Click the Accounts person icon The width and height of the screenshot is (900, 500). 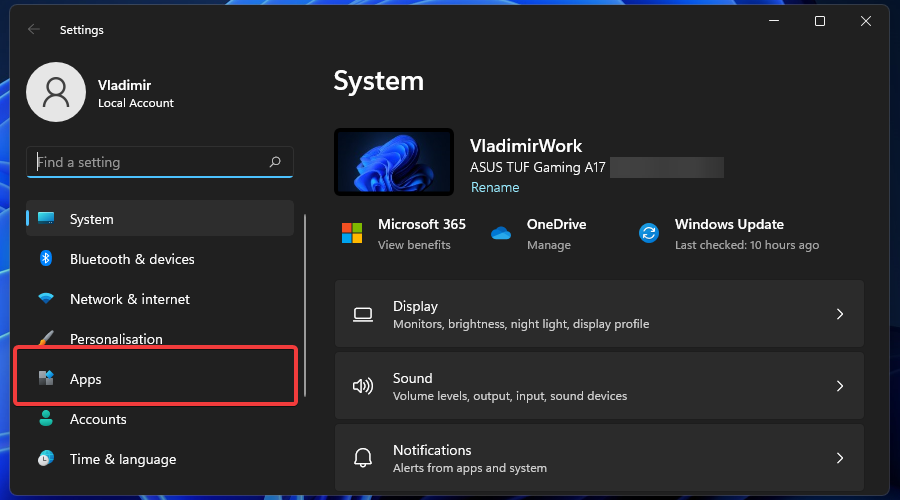click(x=46, y=419)
